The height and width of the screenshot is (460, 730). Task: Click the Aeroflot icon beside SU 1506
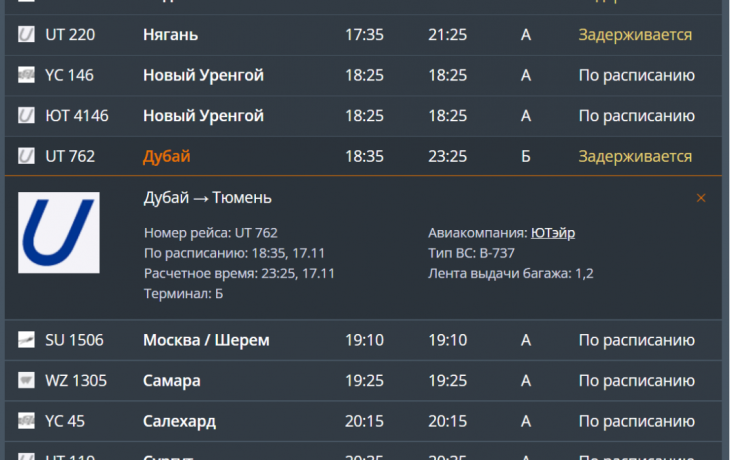coord(27,340)
